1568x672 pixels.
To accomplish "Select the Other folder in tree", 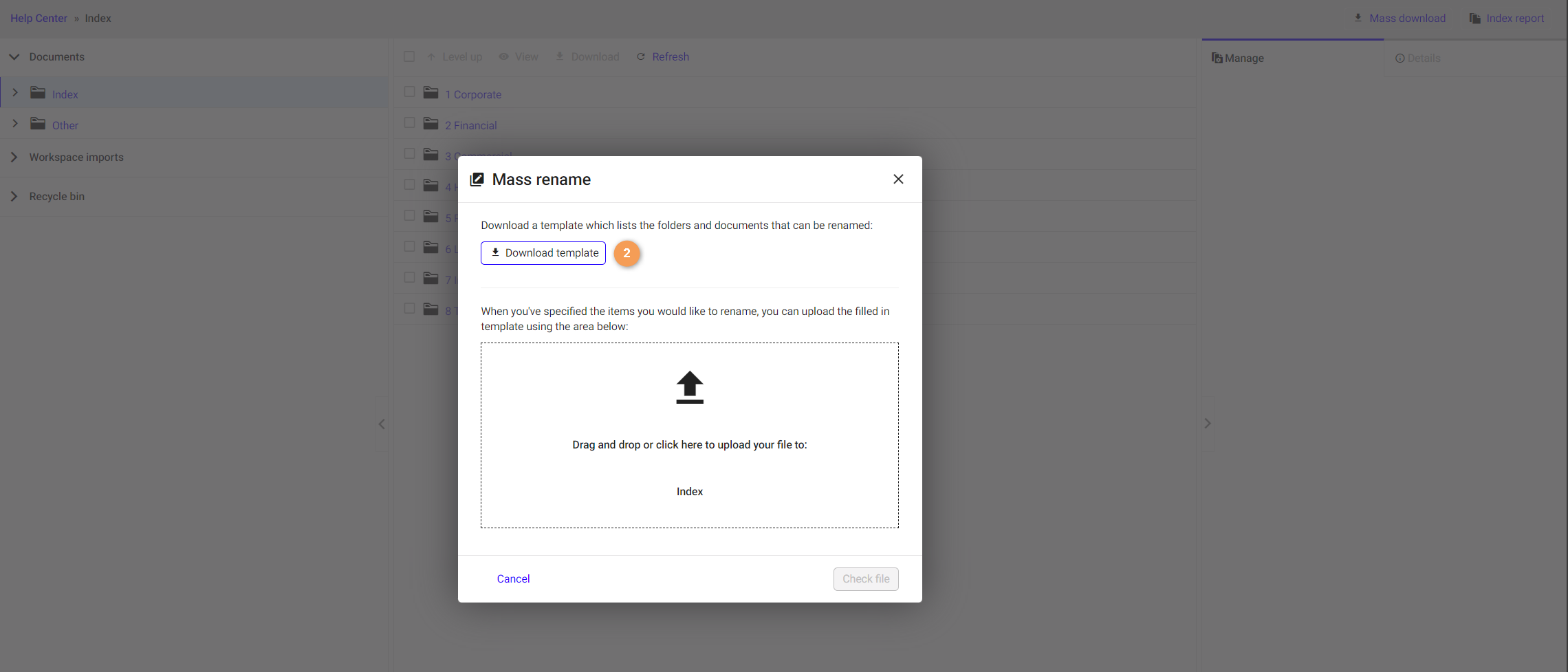I will coord(65,126).
